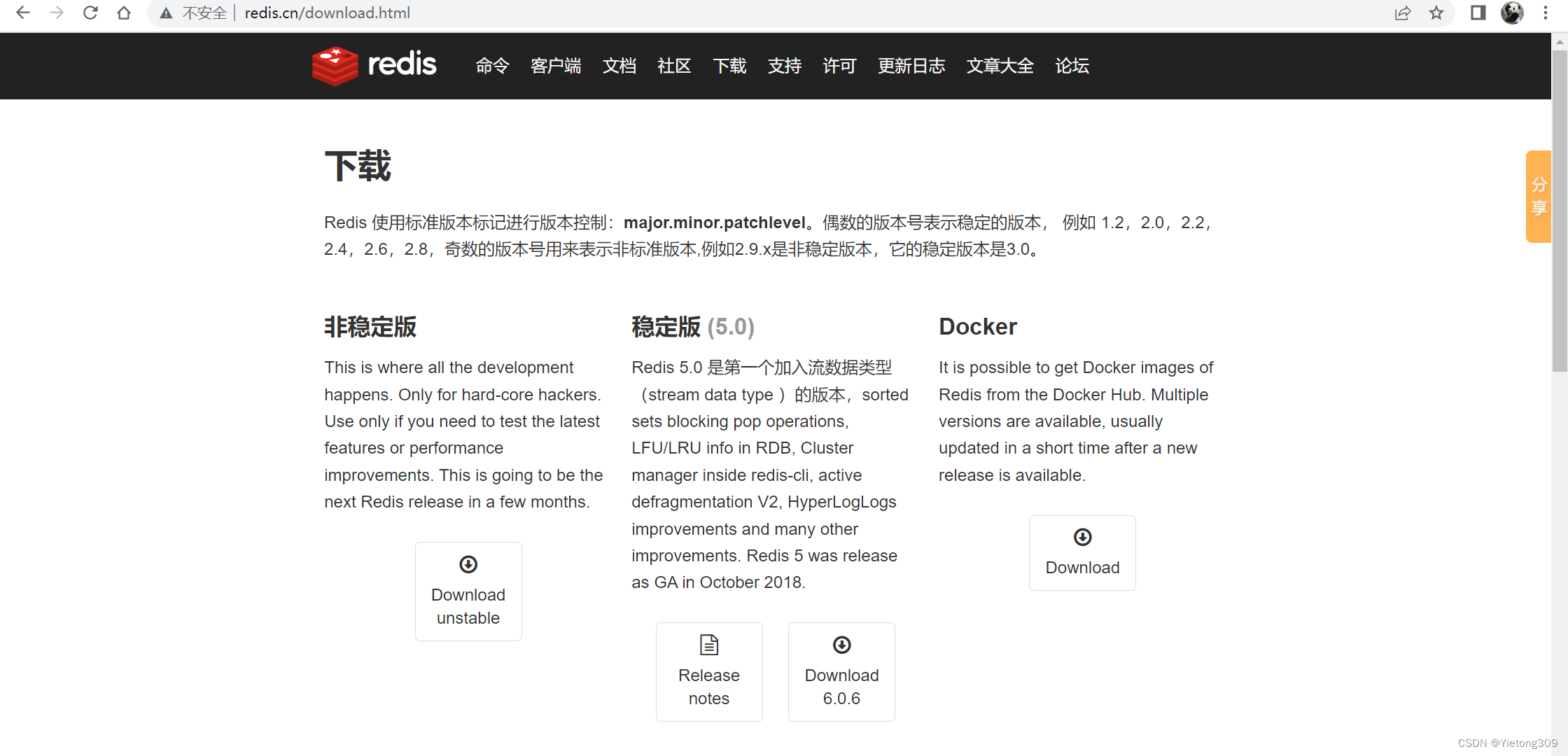
Task: Click the download arrow icon above Download unstable
Action: [x=468, y=564]
